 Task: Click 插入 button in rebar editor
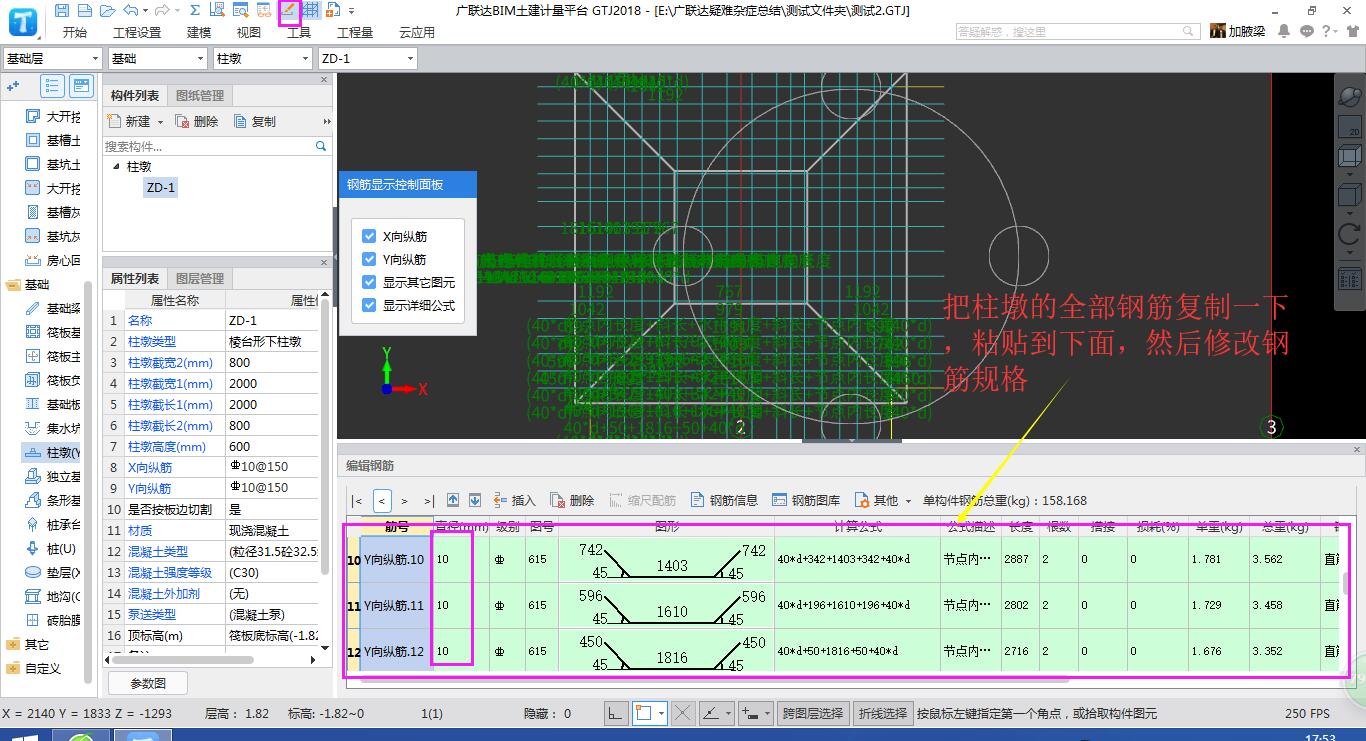click(514, 500)
